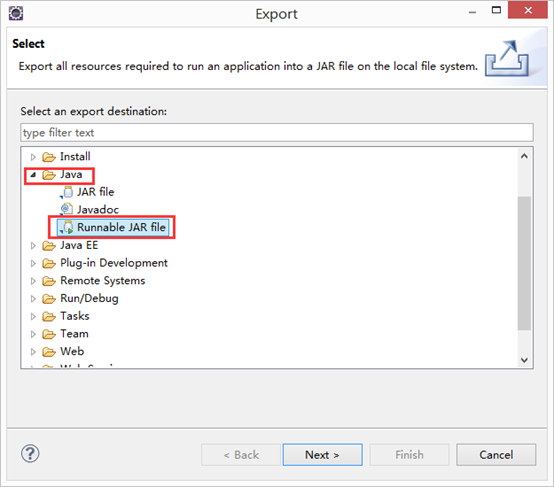Image resolution: width=554 pixels, height=487 pixels.
Task: Focus the type filter text field
Action: (277, 133)
